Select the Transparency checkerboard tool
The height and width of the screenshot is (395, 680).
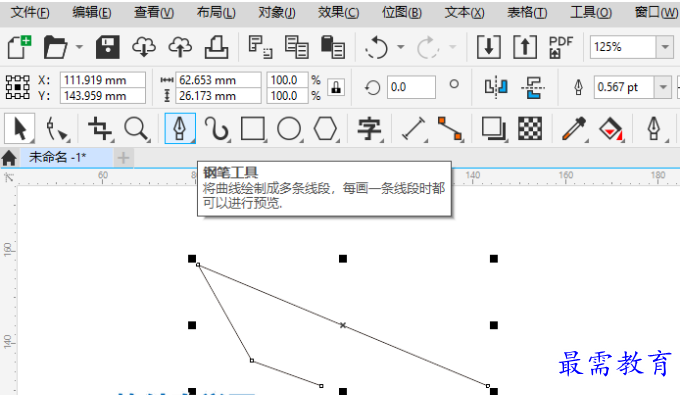530,129
